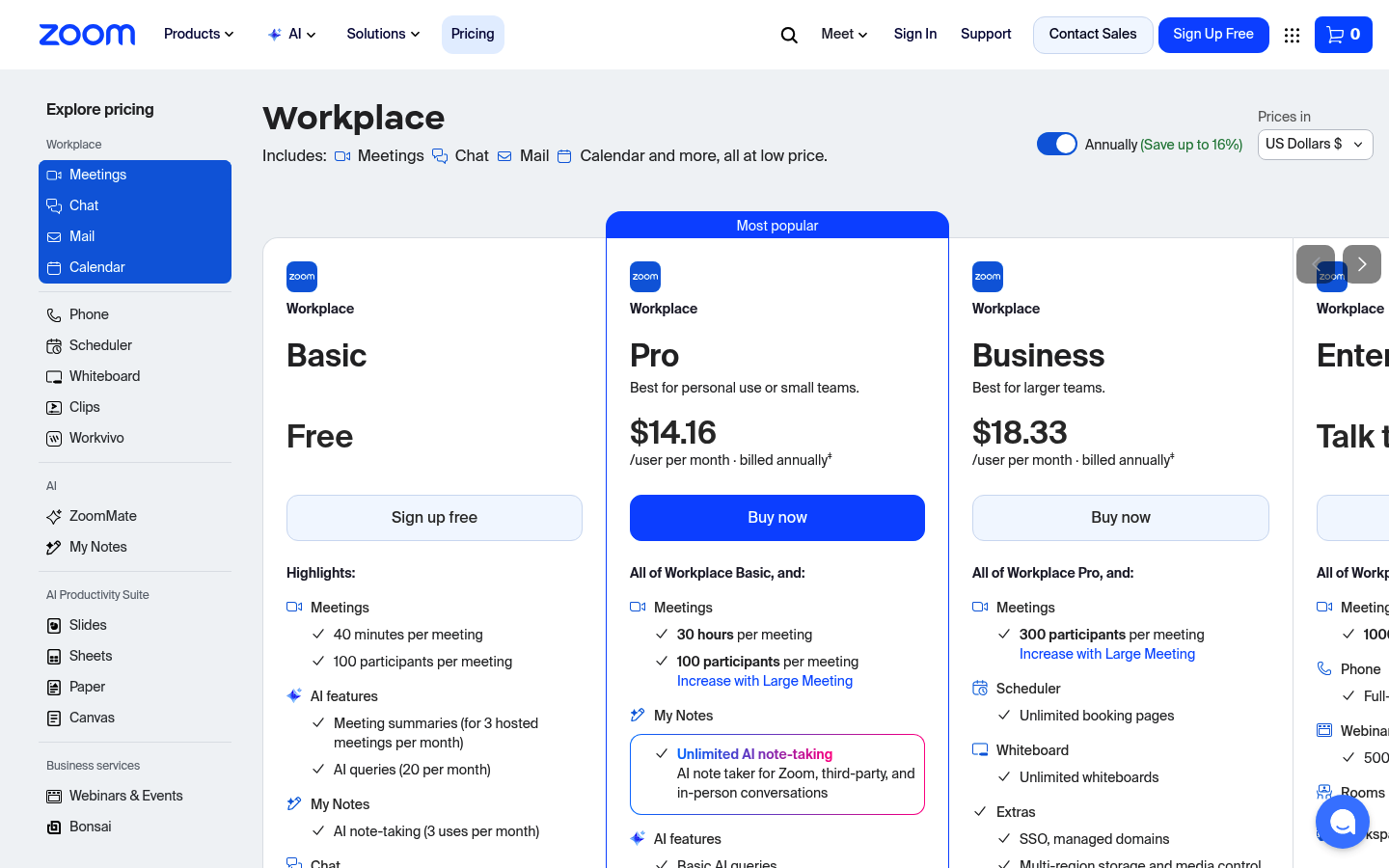This screenshot has width=1389, height=868.
Task: Click the Zoom logo in header
Action: 87,35
